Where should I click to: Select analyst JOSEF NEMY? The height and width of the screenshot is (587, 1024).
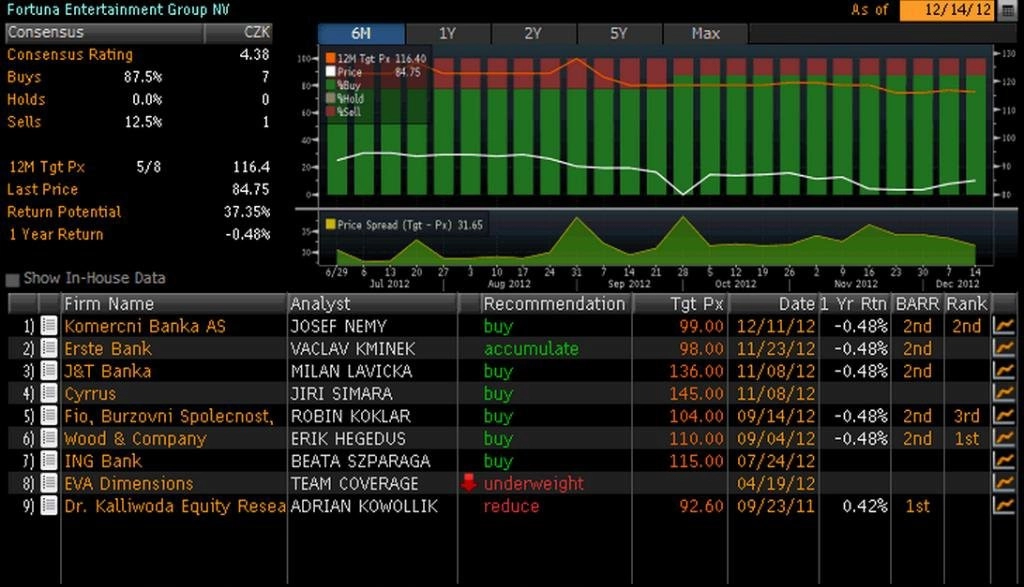click(339, 326)
